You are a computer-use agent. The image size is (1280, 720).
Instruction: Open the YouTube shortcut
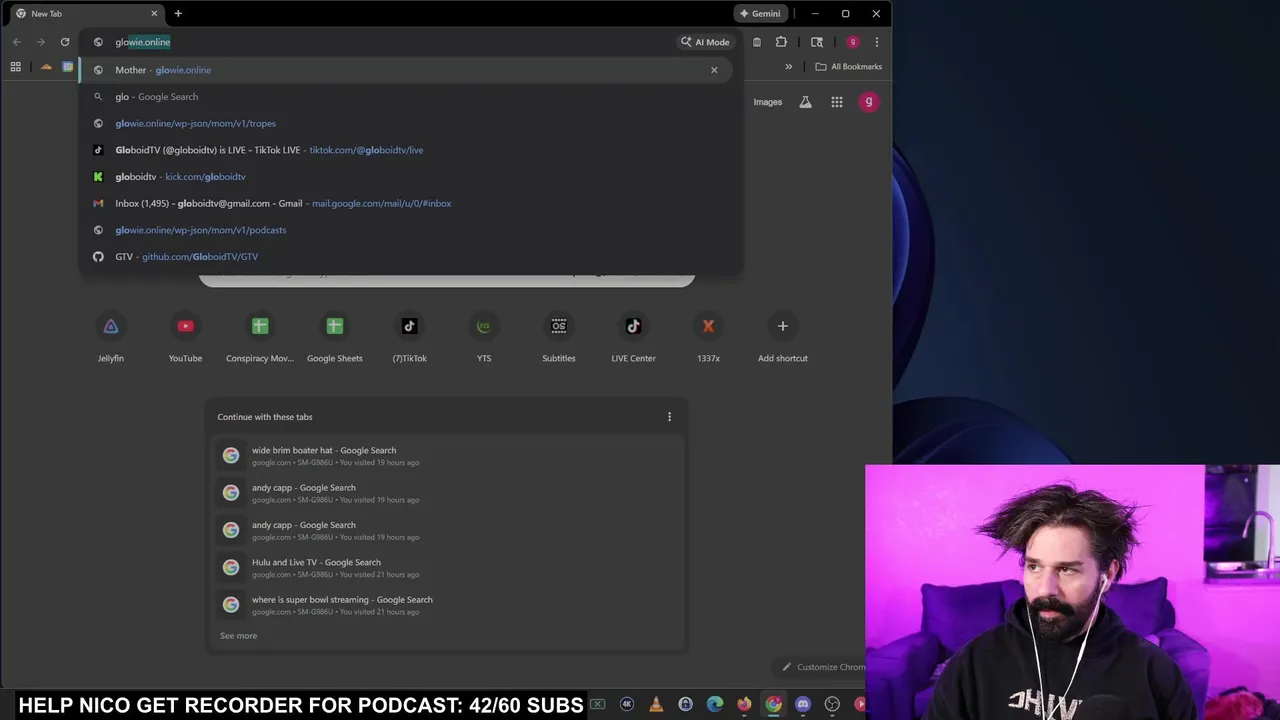point(185,338)
